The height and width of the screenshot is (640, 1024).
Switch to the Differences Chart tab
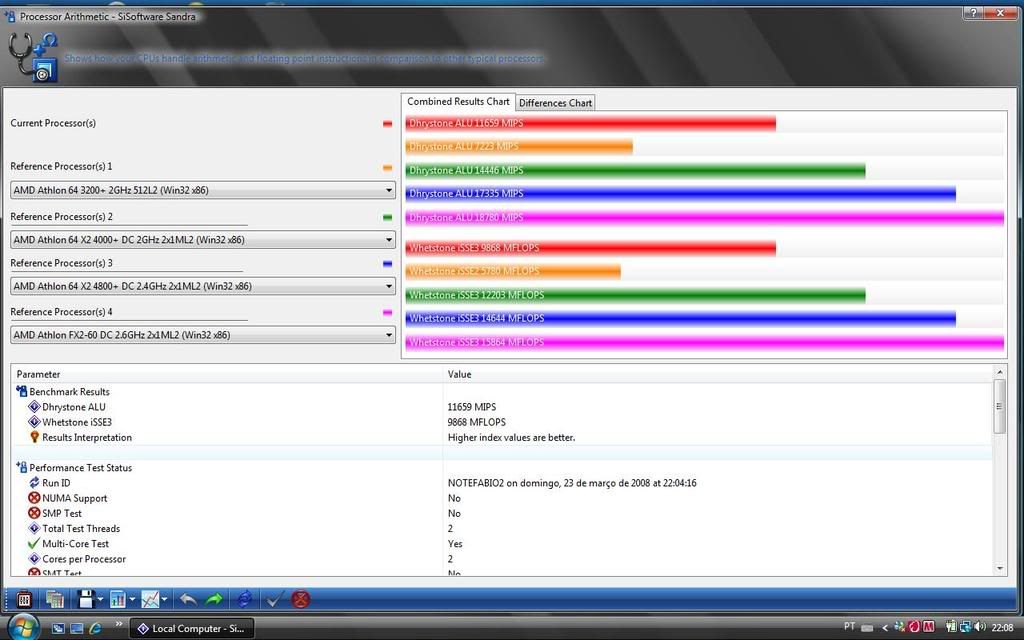[x=555, y=103]
